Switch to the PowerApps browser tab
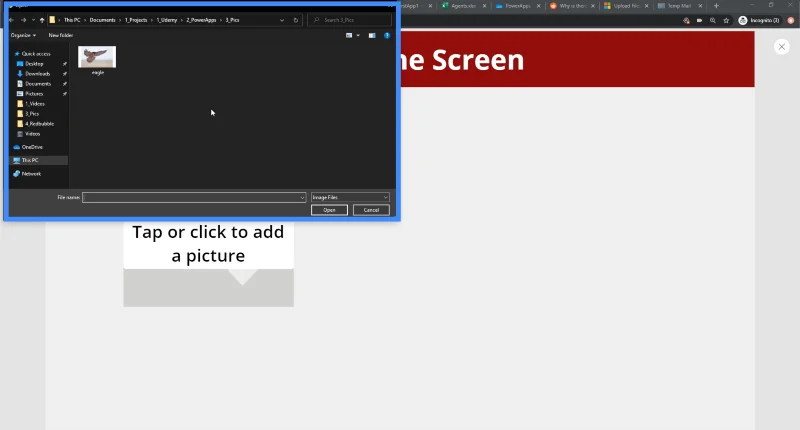Image resolution: width=800 pixels, height=430 pixels. point(517,6)
